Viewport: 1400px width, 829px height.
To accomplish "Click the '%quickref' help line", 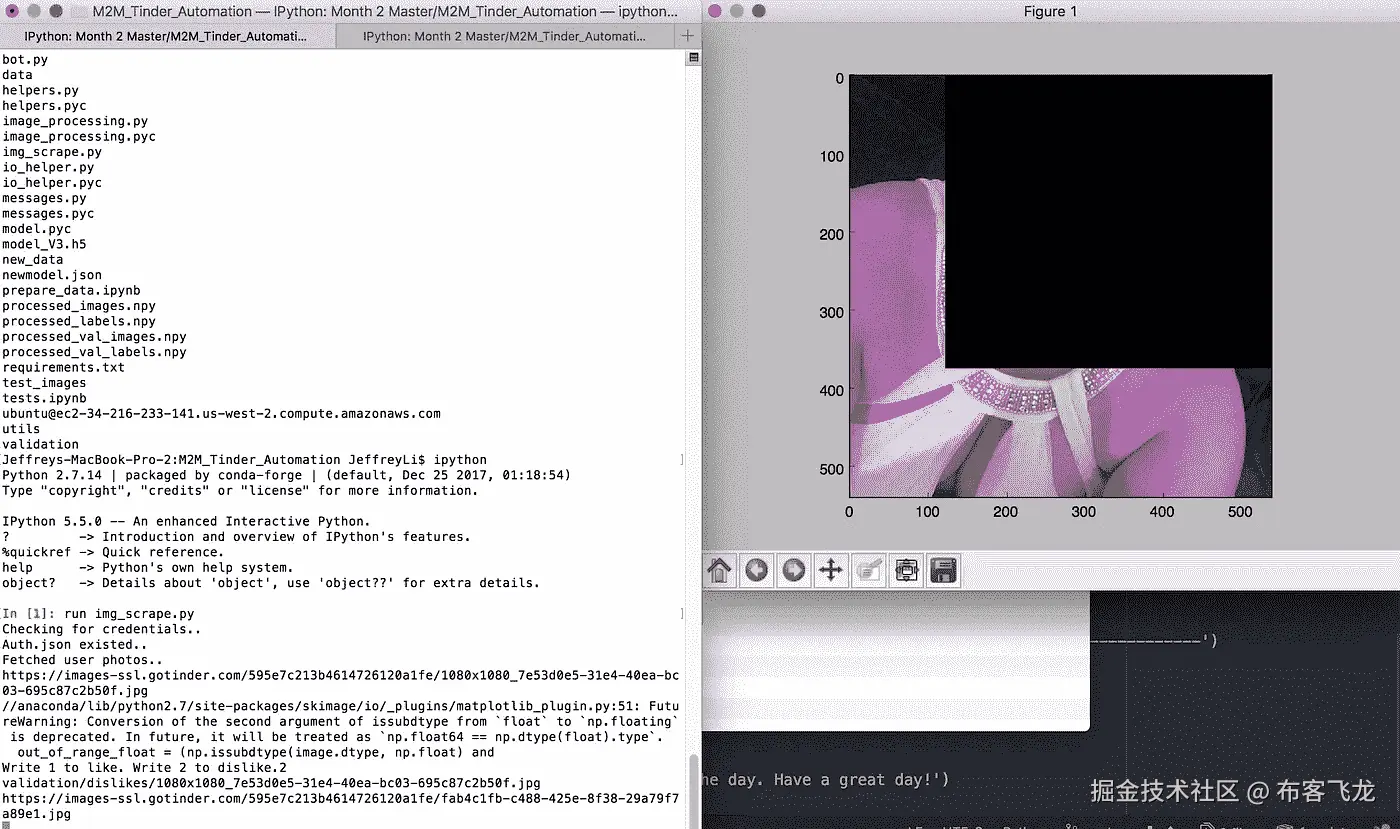I will (x=113, y=552).
